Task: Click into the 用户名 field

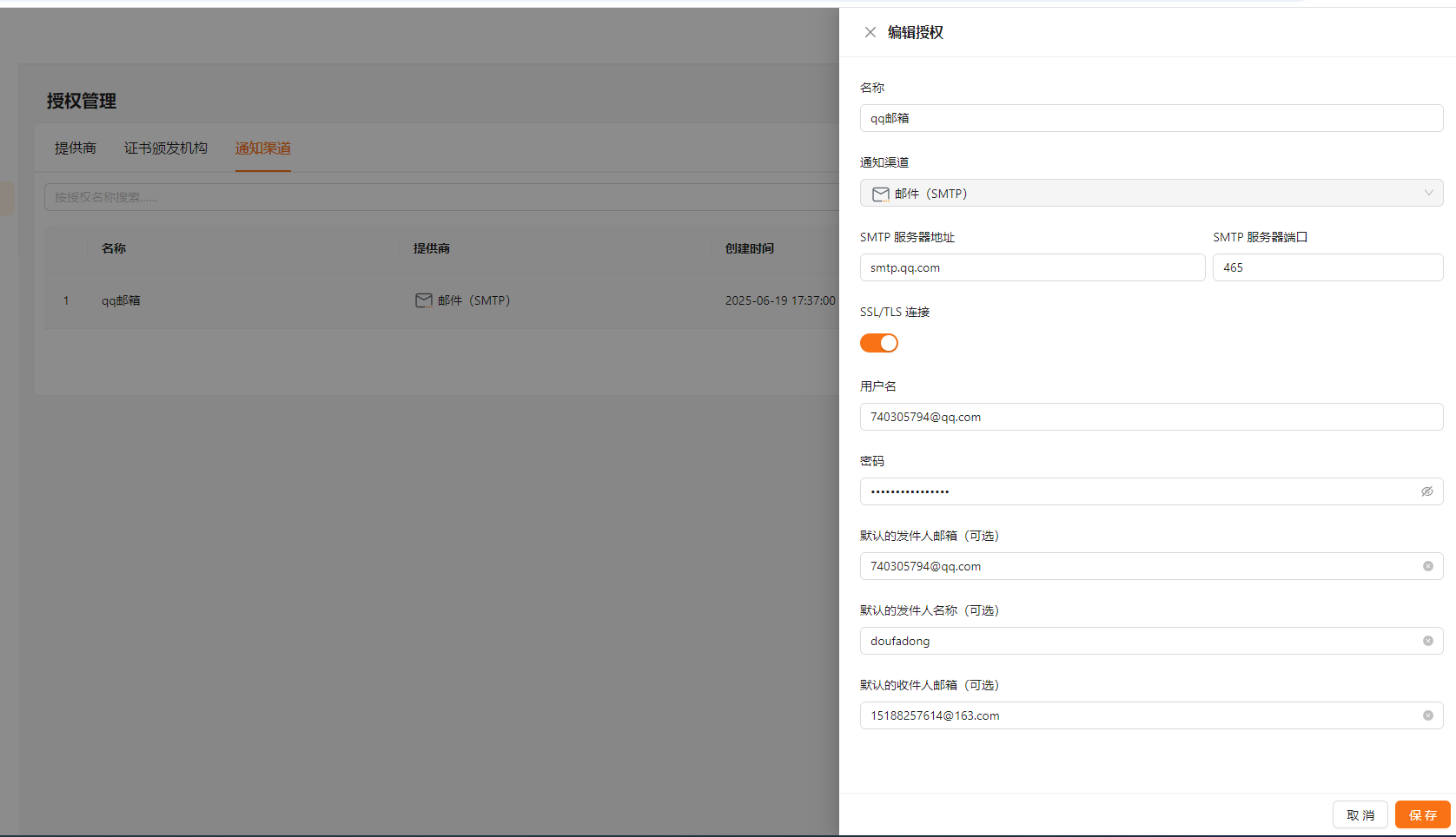Action: [x=1150, y=417]
